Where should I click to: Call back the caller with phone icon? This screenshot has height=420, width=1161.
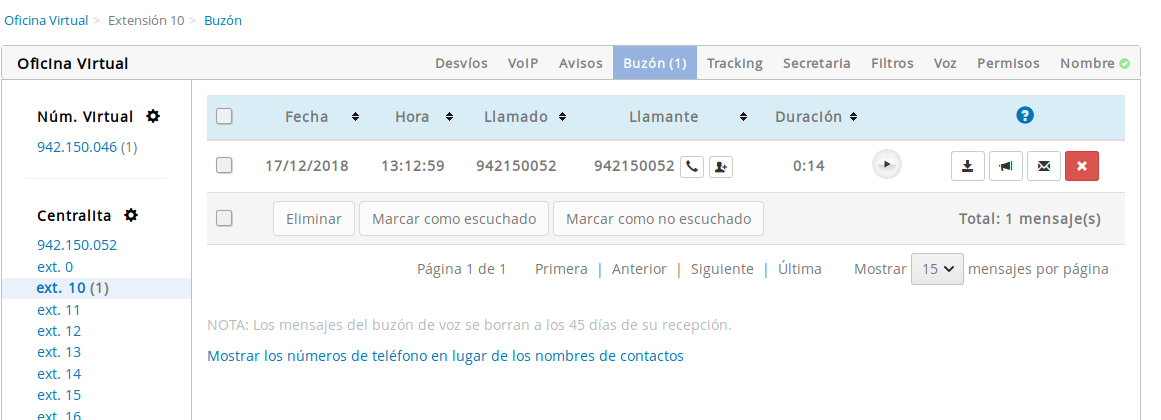691,166
